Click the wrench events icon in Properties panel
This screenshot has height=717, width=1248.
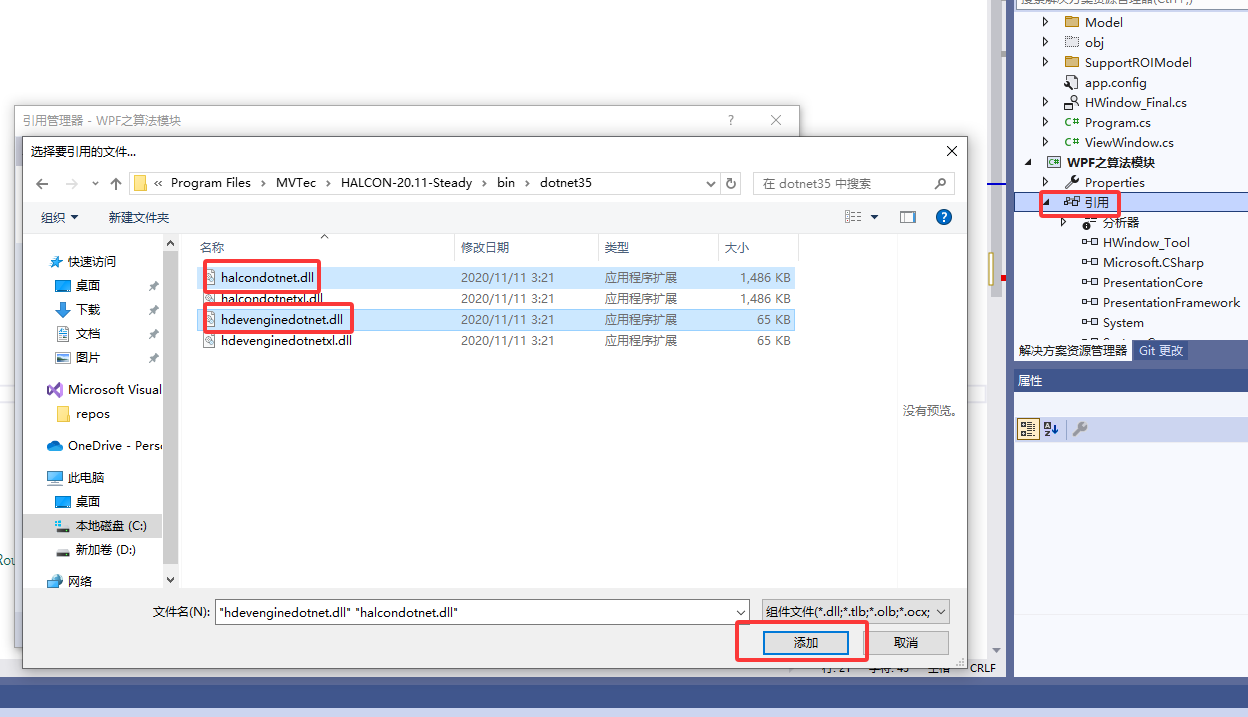tap(1080, 428)
